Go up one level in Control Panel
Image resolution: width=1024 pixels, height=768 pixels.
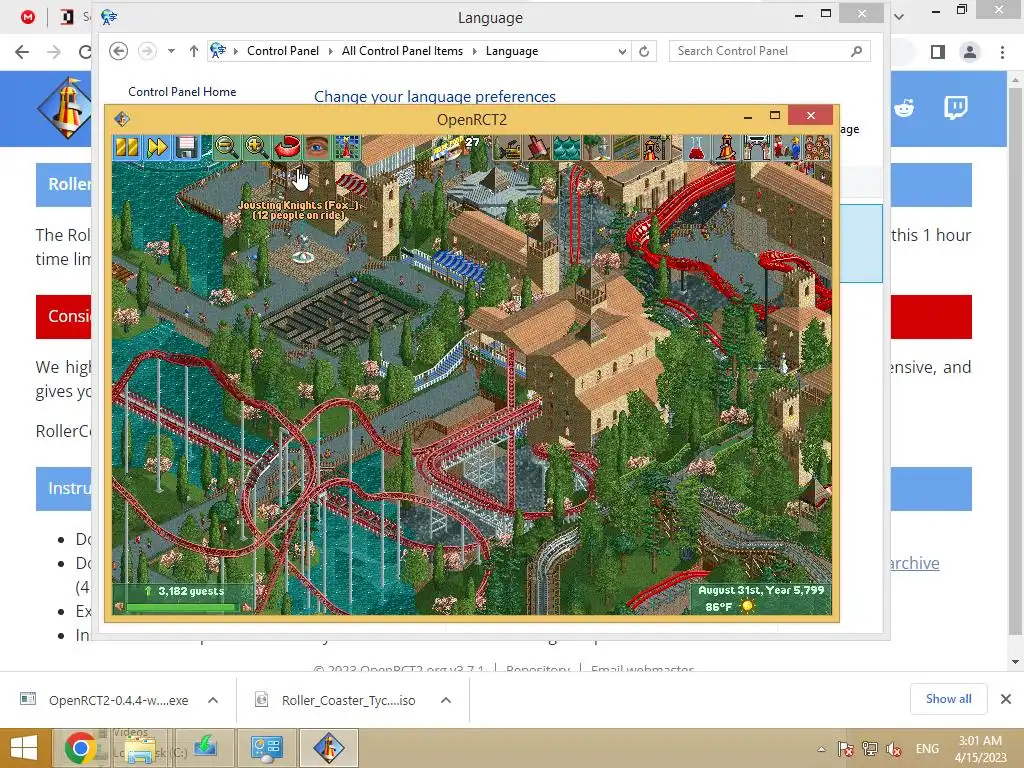click(x=194, y=51)
